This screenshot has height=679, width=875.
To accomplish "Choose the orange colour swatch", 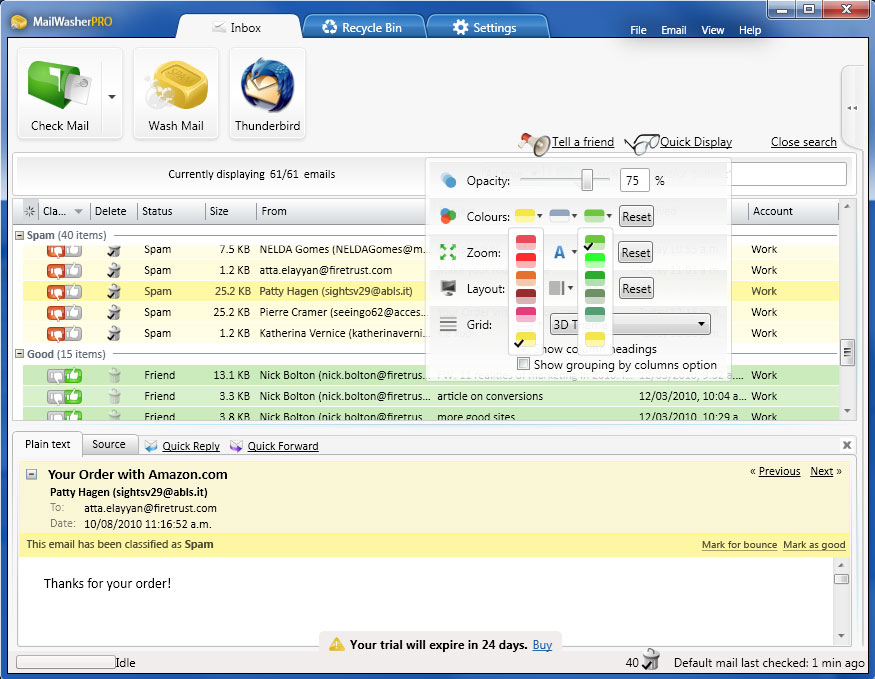I will tap(526, 277).
